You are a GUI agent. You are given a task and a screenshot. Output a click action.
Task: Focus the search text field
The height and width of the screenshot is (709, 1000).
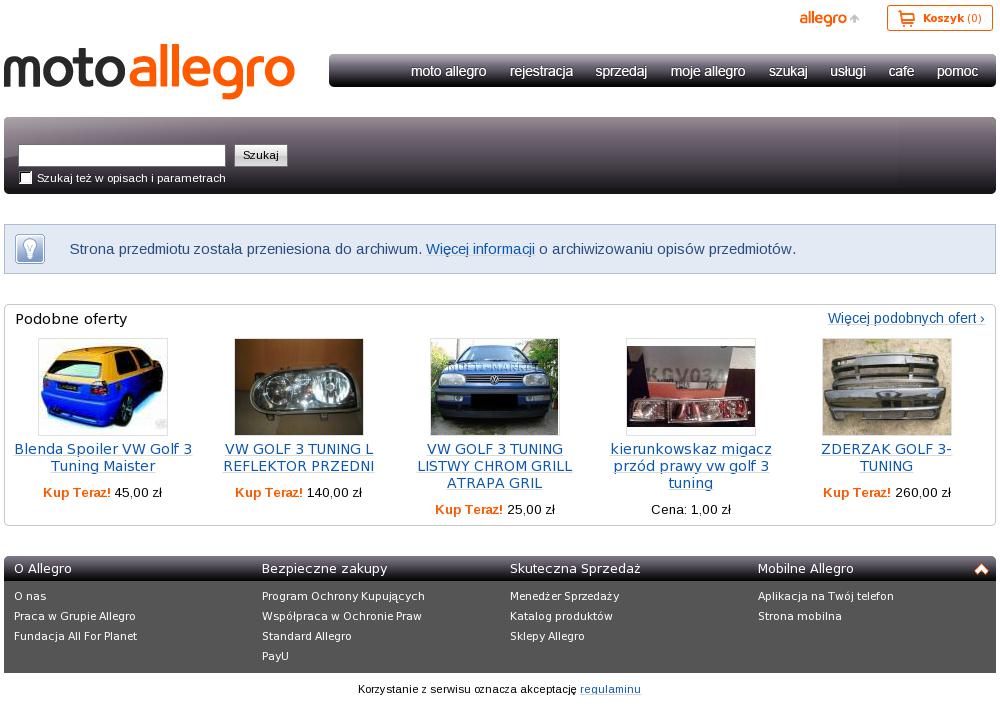pyautogui.click(x=122, y=156)
